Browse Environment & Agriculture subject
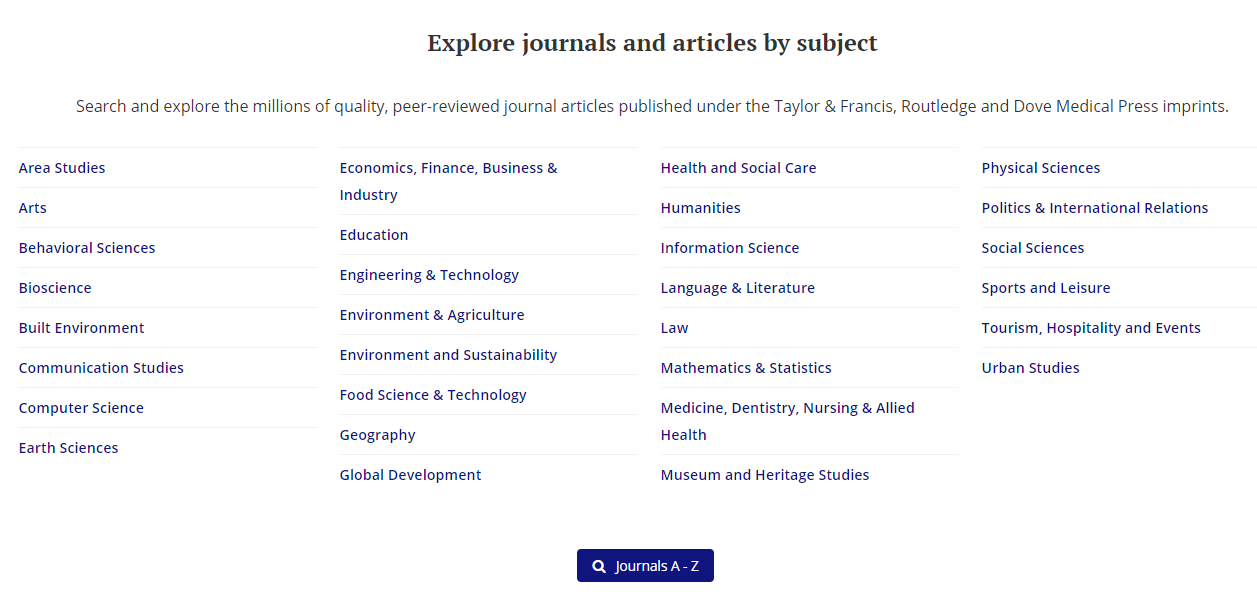1257x599 pixels. click(432, 315)
